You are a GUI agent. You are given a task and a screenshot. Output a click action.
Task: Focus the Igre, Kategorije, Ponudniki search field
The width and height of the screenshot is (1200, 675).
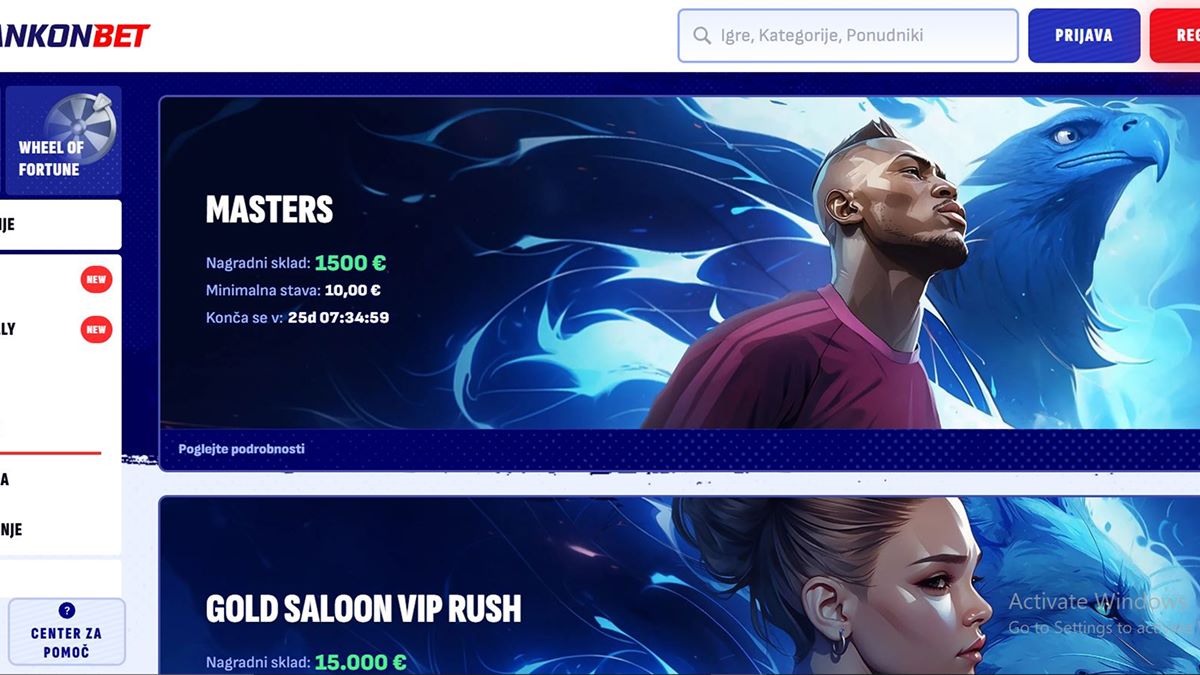[848, 36]
